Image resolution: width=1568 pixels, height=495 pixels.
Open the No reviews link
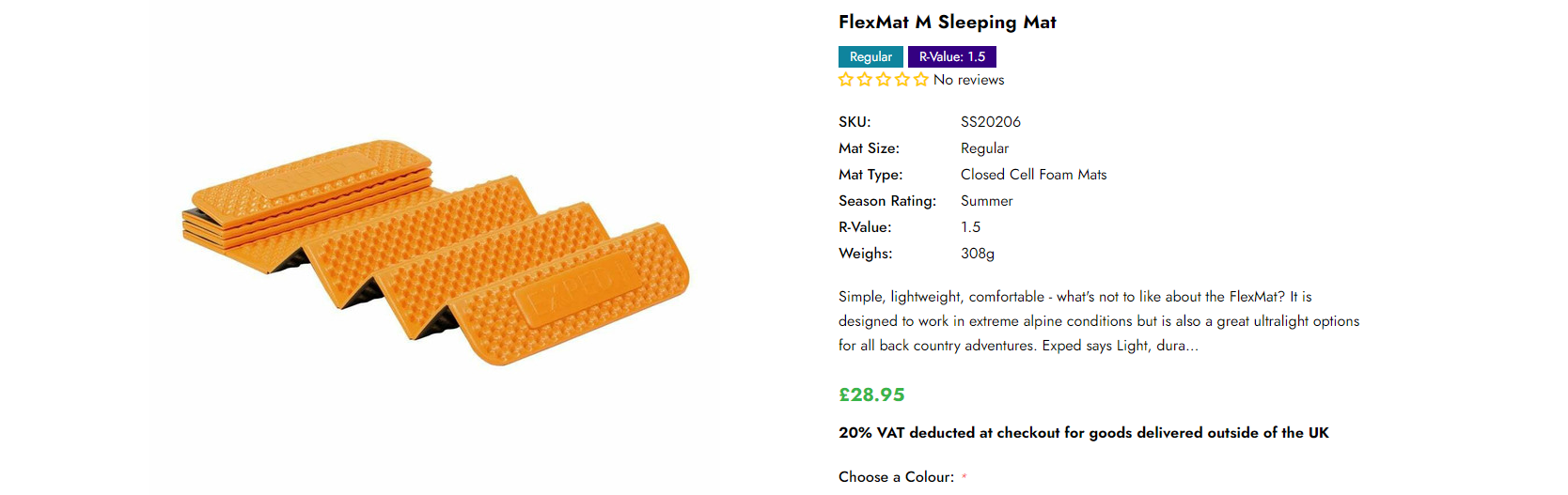coord(968,80)
